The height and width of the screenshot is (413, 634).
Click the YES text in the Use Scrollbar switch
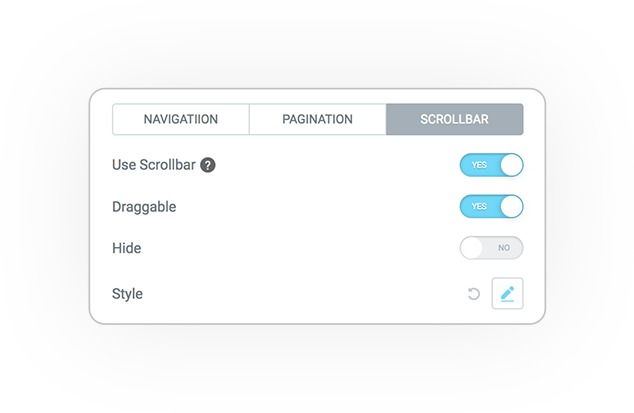click(479, 165)
